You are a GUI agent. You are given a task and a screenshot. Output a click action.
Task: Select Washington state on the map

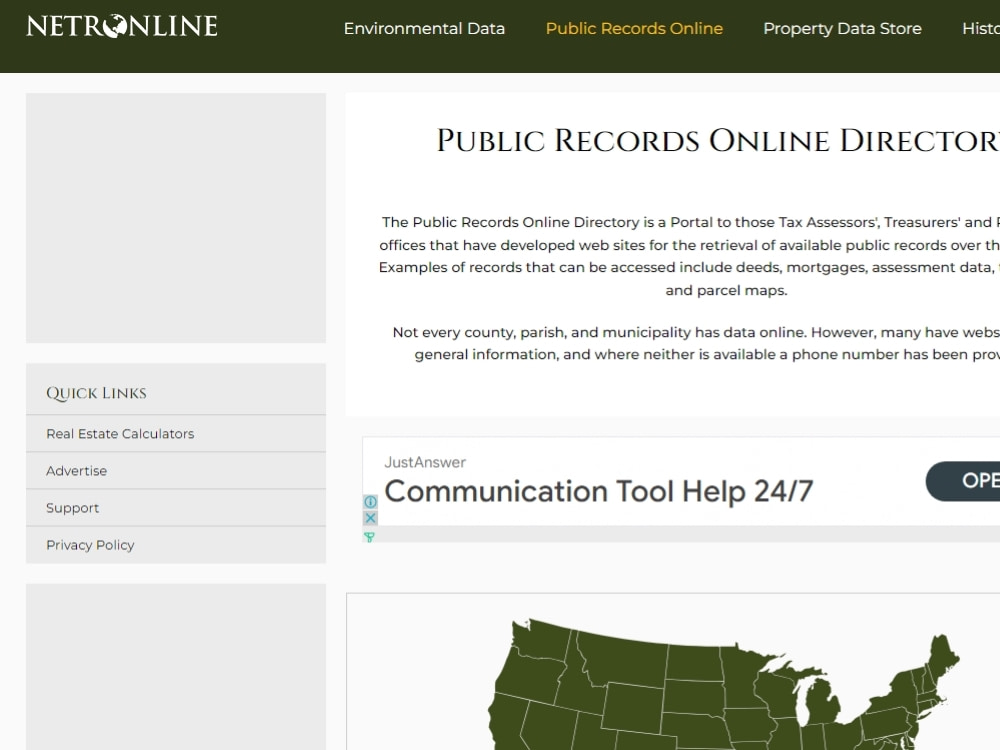coord(542,640)
